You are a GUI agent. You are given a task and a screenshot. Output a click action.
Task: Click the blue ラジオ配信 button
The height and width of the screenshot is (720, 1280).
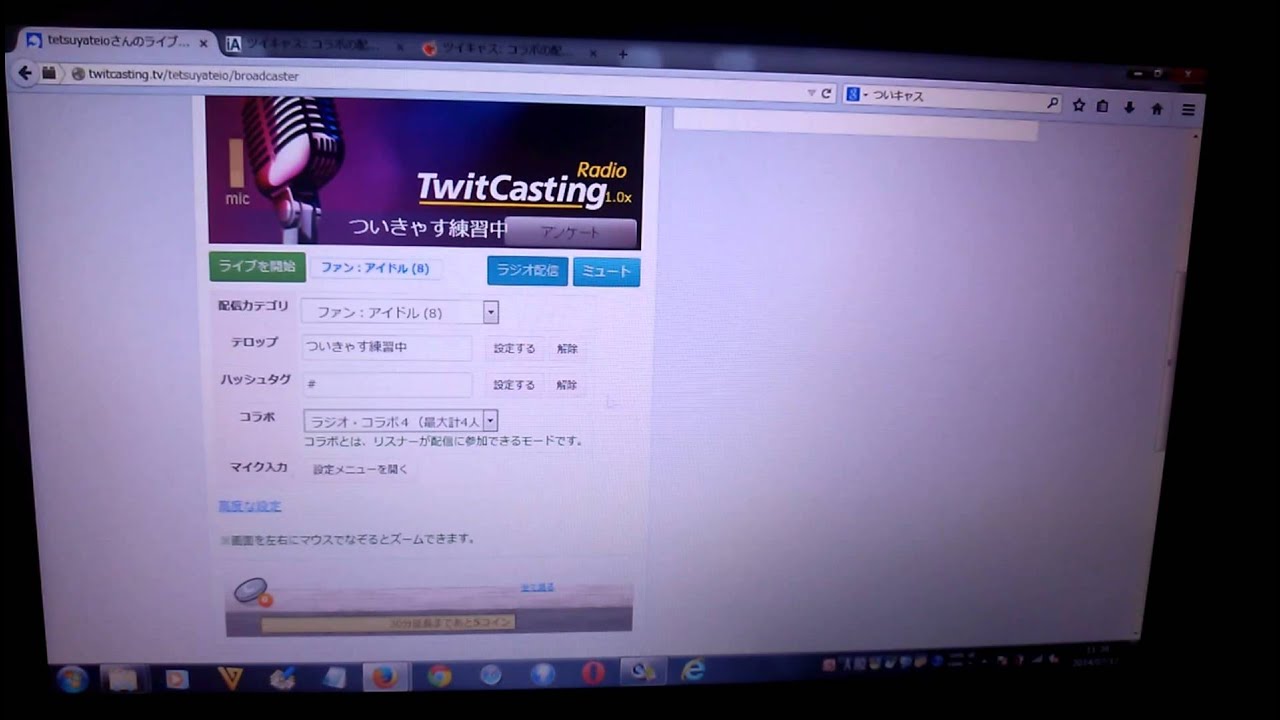[527, 270]
